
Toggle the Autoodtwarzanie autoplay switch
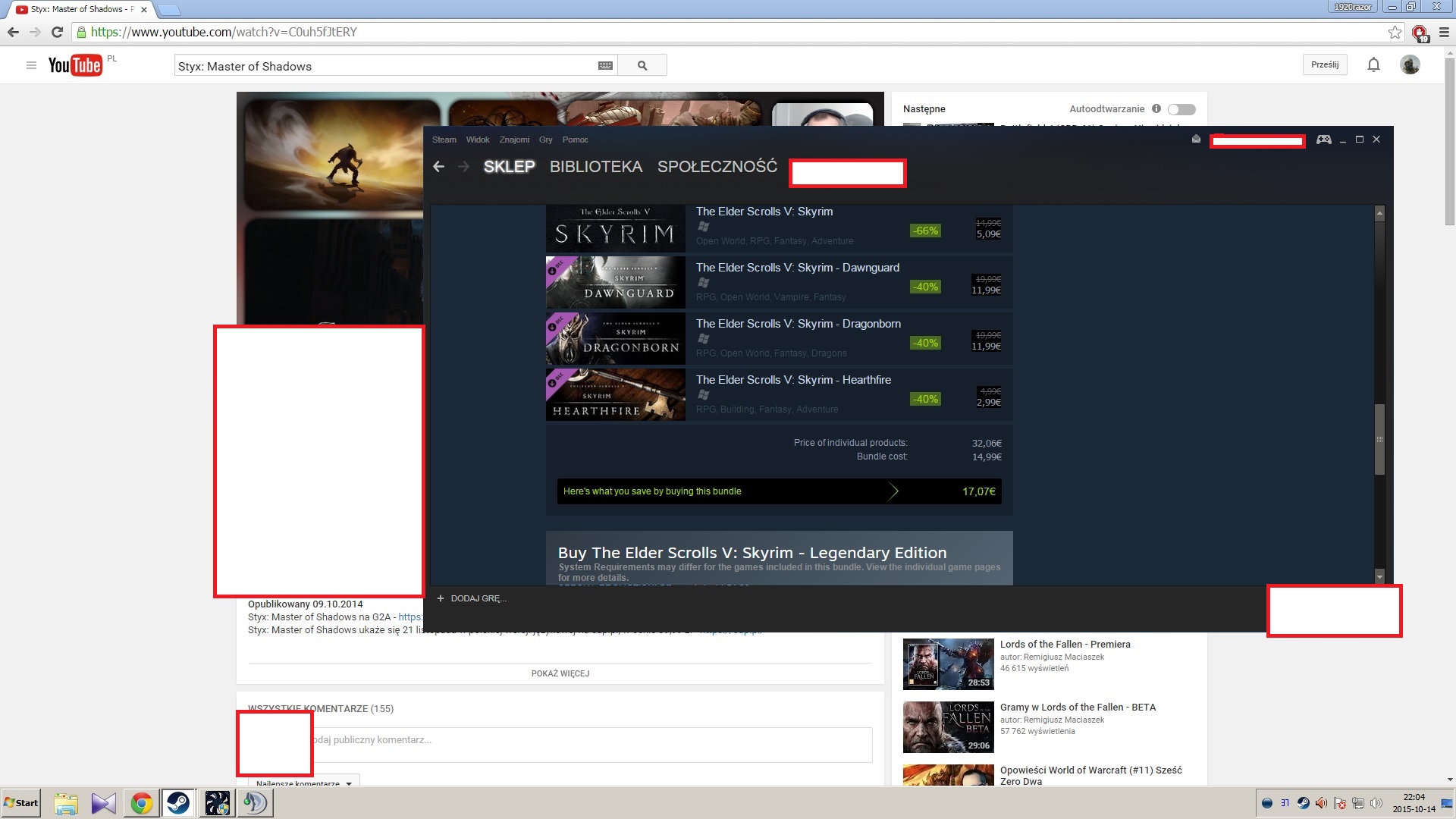[1181, 109]
